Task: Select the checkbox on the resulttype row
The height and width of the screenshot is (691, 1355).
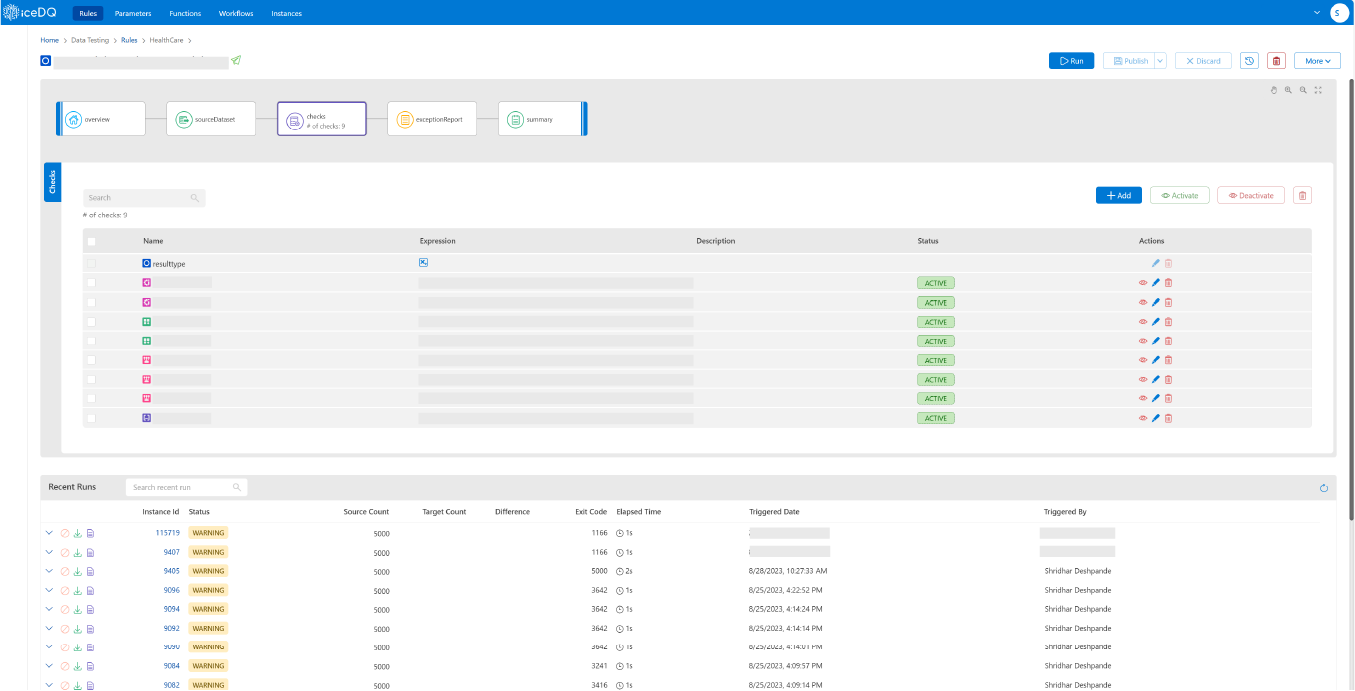Action: pyautogui.click(x=91, y=263)
